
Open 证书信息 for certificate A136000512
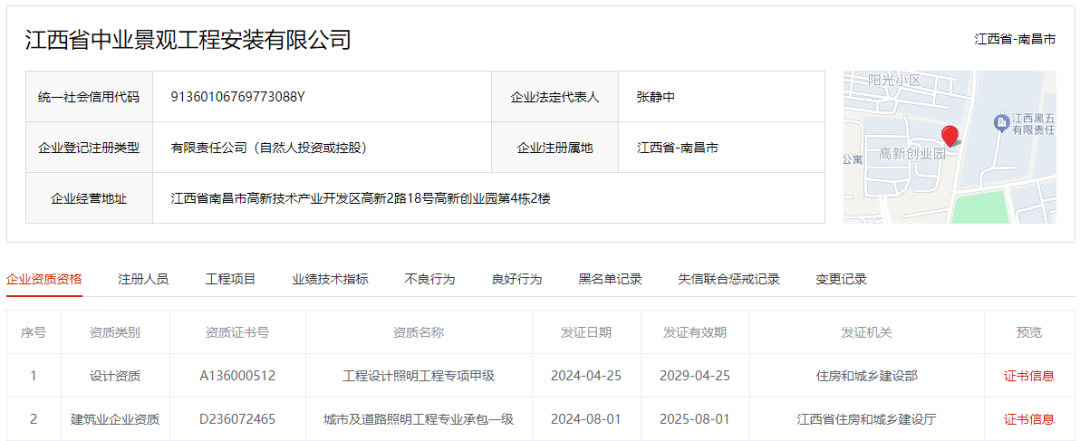(x=1029, y=376)
